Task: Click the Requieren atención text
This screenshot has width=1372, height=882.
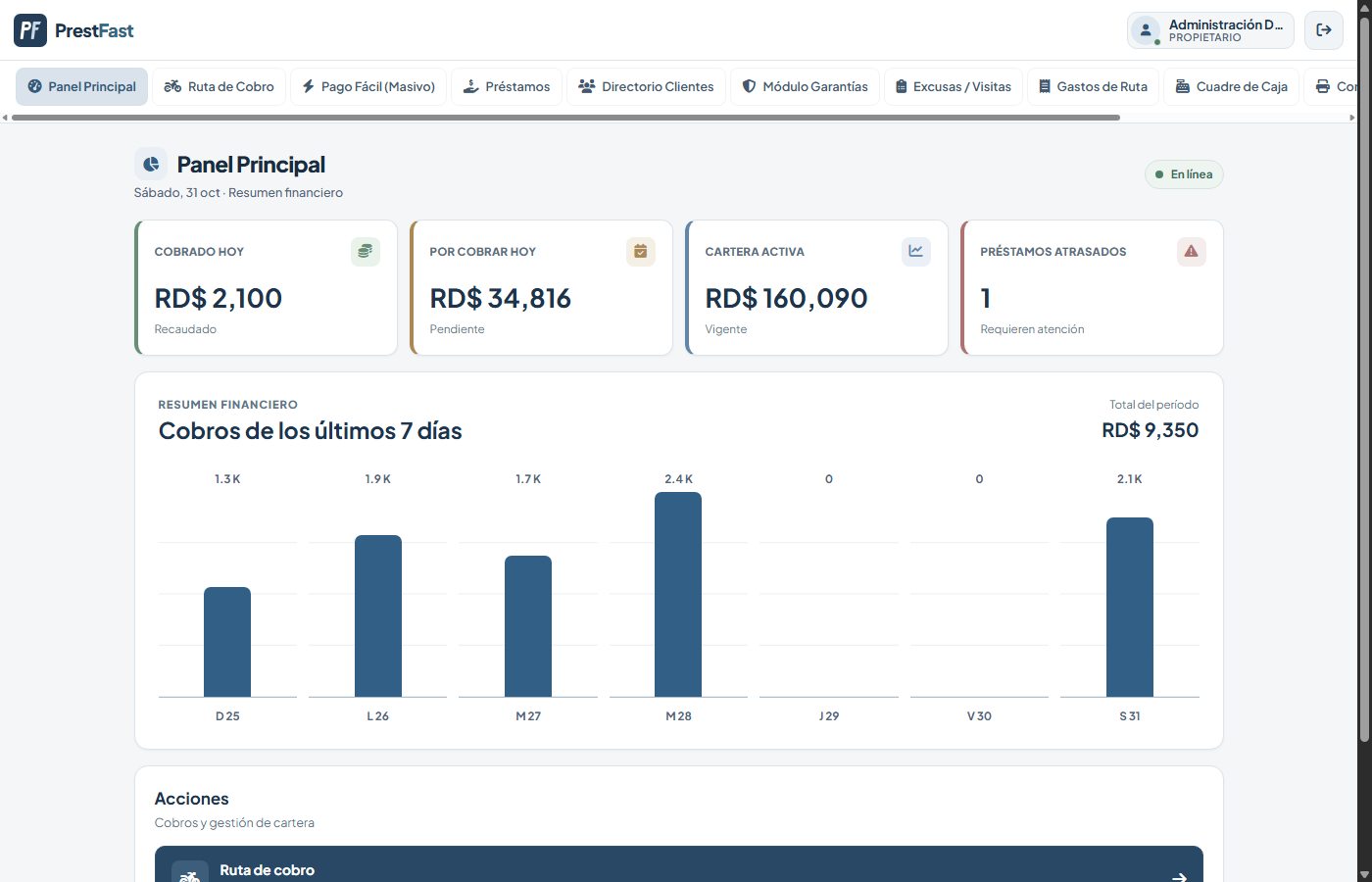Action: click(x=1032, y=329)
